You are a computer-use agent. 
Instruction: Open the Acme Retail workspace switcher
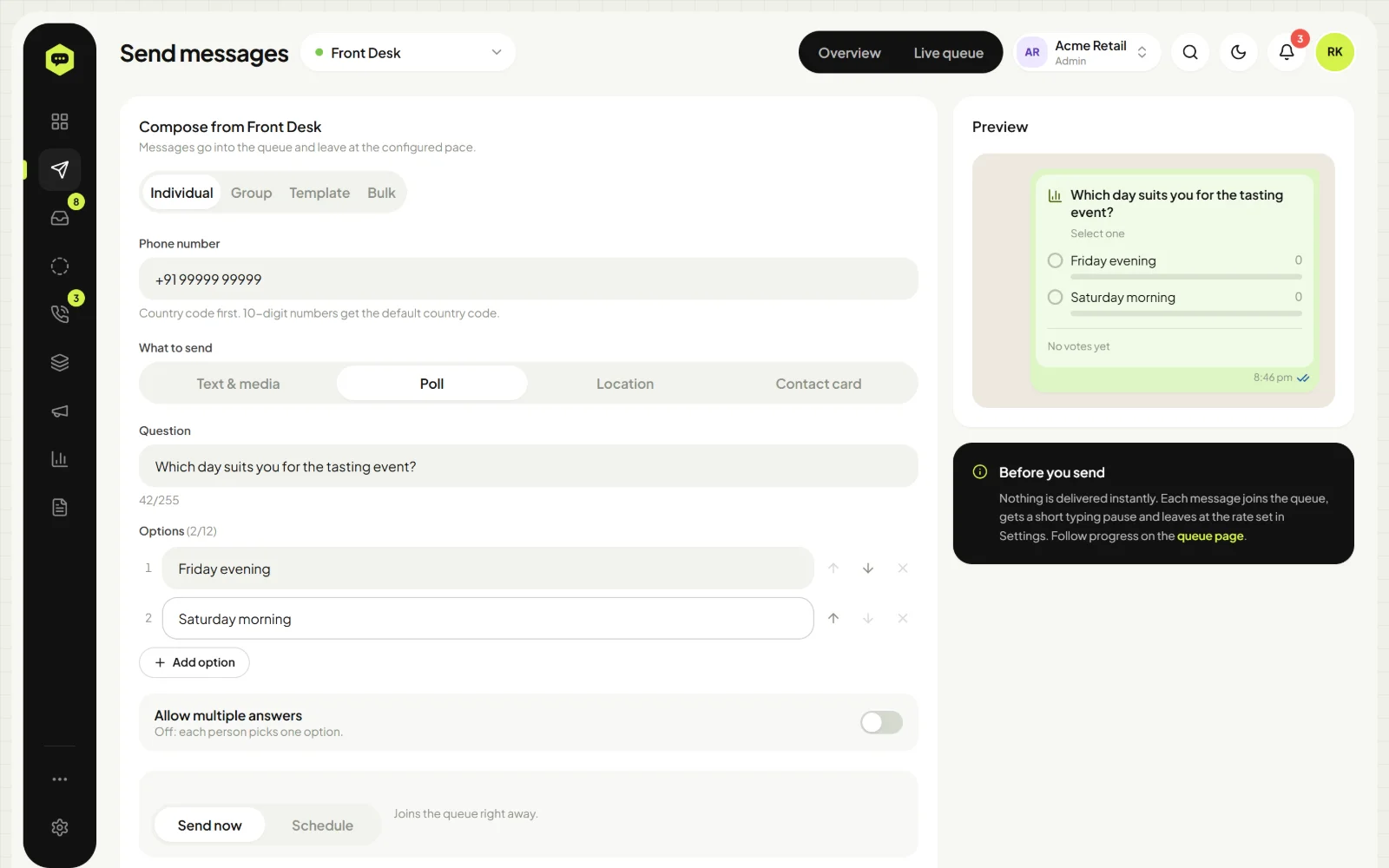pos(1088,52)
